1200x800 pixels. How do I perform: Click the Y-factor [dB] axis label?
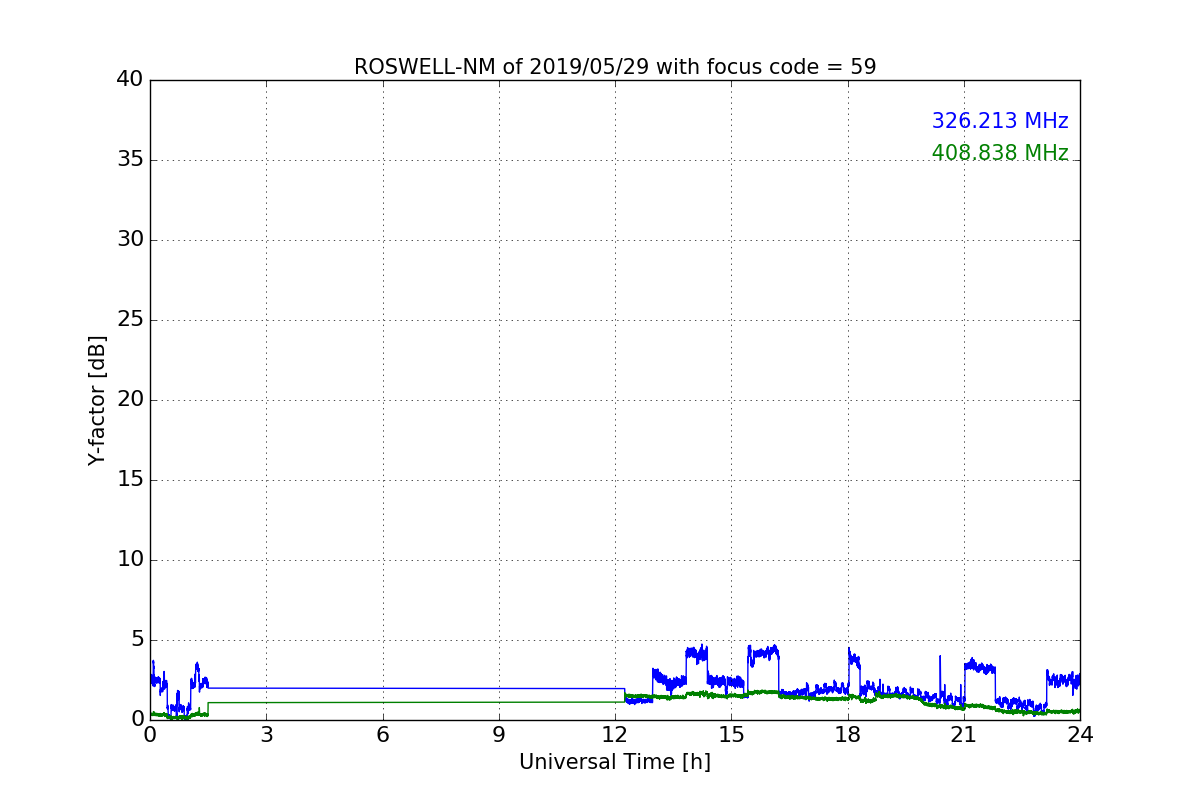point(97,400)
